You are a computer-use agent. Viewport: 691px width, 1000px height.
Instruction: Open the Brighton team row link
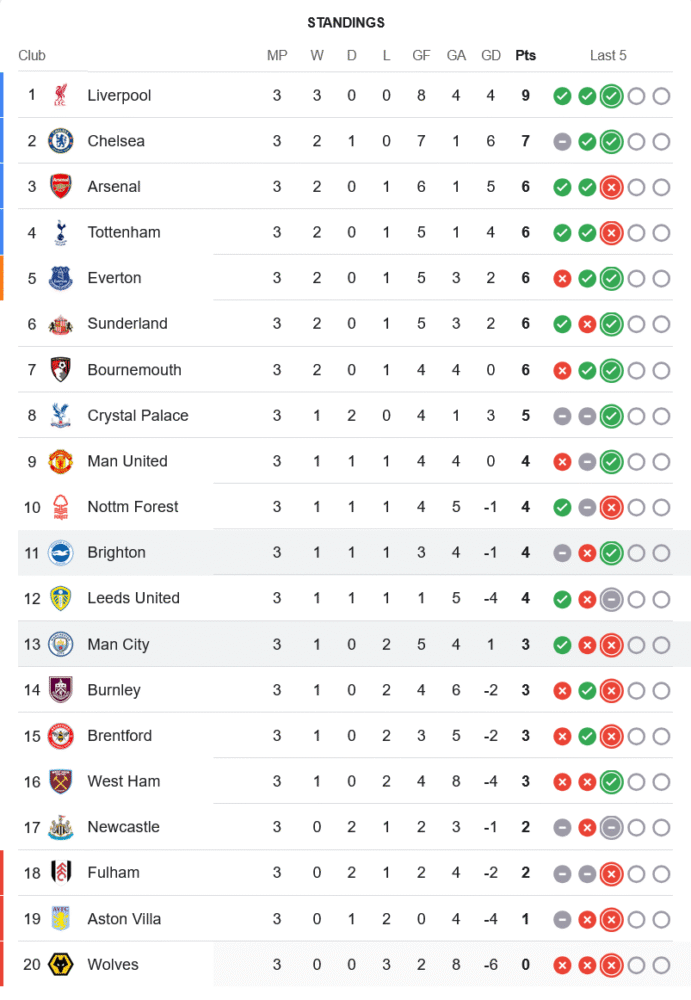(116, 552)
